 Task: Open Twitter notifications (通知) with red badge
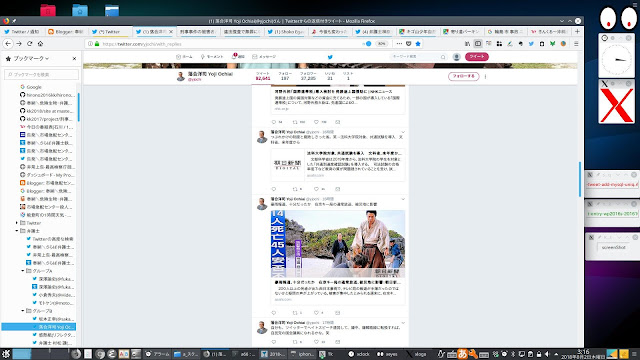(238, 57)
